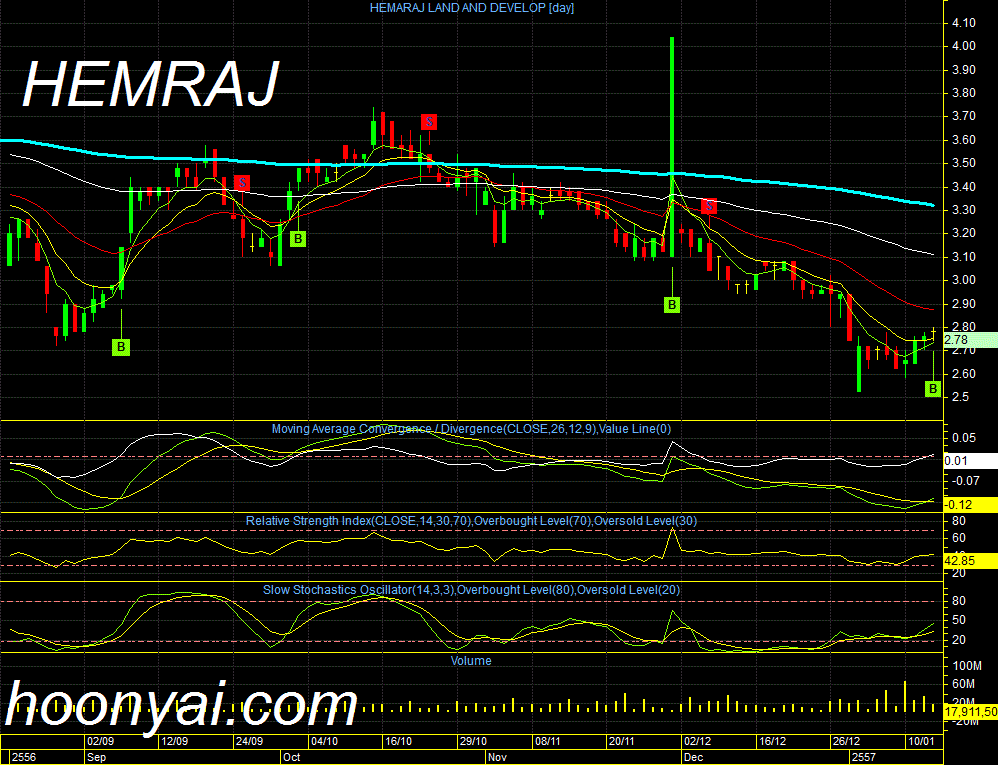Click the 16/10 date label
Viewport: 998px width, 765px height.
pos(398,741)
